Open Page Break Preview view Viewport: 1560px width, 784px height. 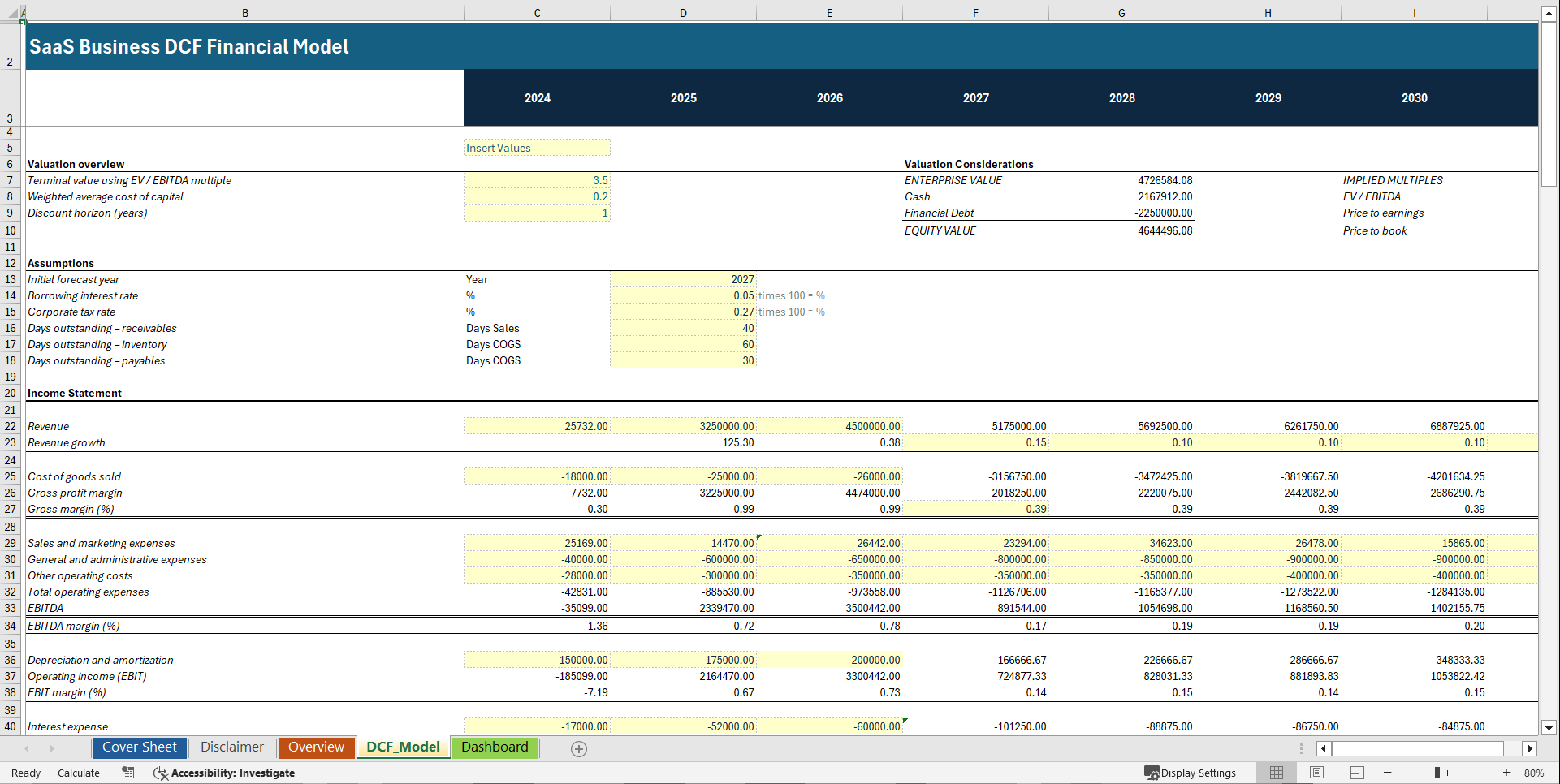[1357, 773]
